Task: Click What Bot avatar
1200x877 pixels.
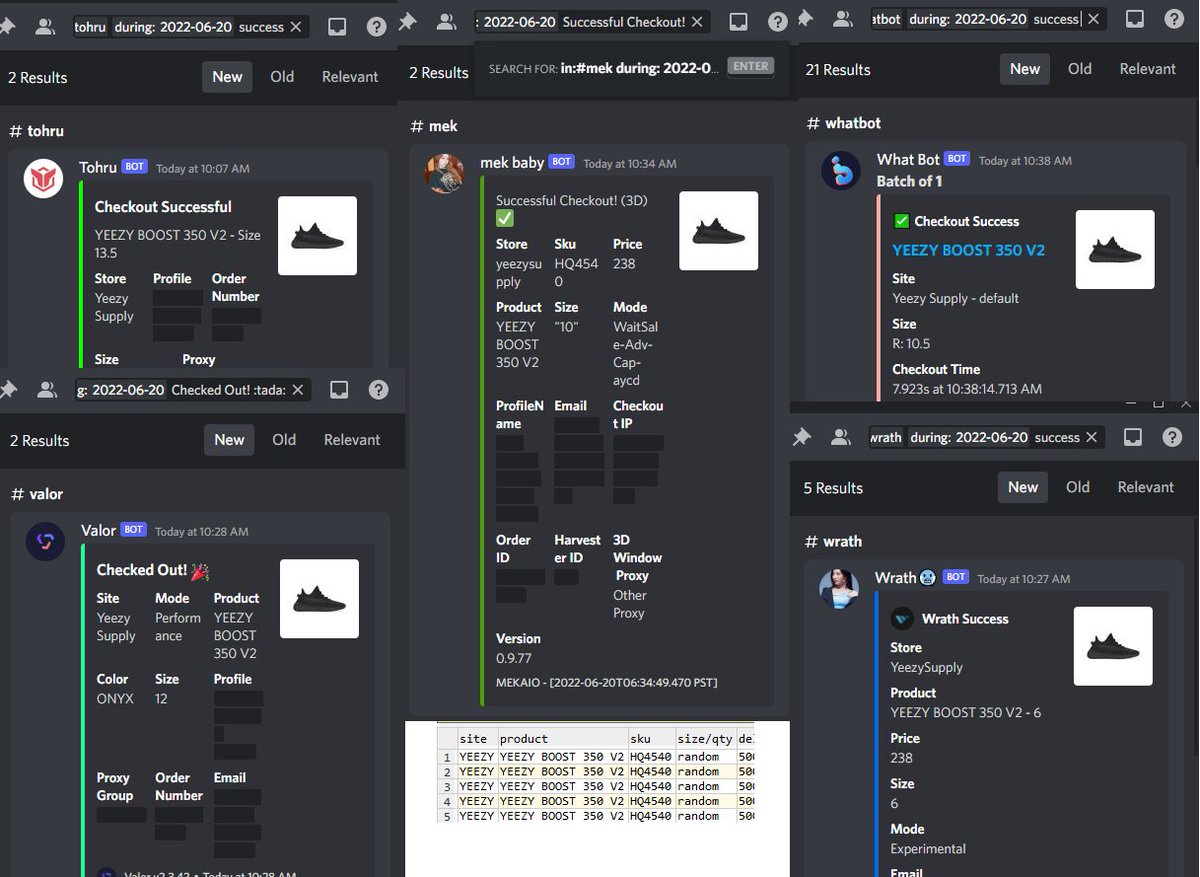Action: (x=841, y=170)
